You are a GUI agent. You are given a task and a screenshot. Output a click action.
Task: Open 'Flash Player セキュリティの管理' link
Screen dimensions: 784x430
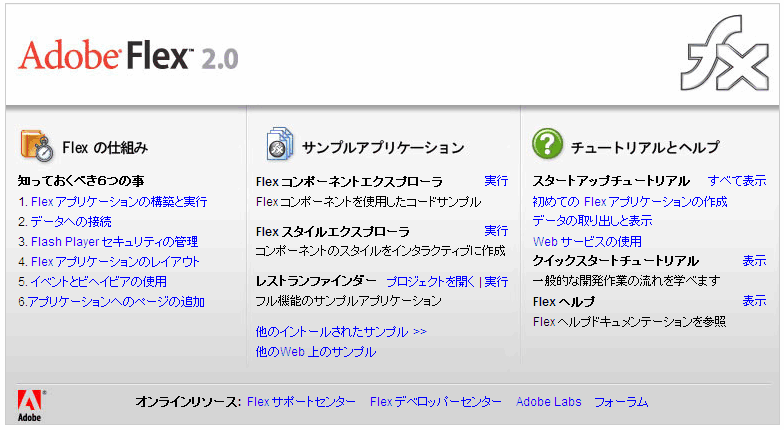click(114, 242)
